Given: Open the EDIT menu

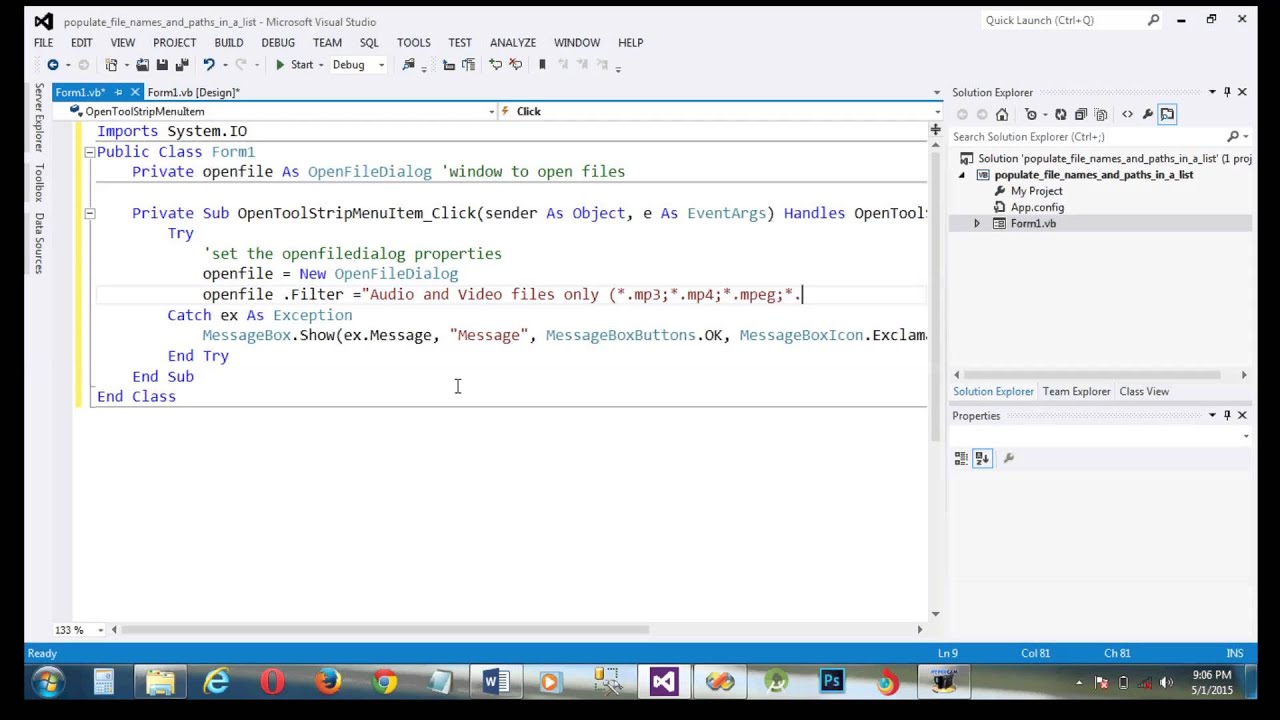Looking at the screenshot, I should [81, 43].
